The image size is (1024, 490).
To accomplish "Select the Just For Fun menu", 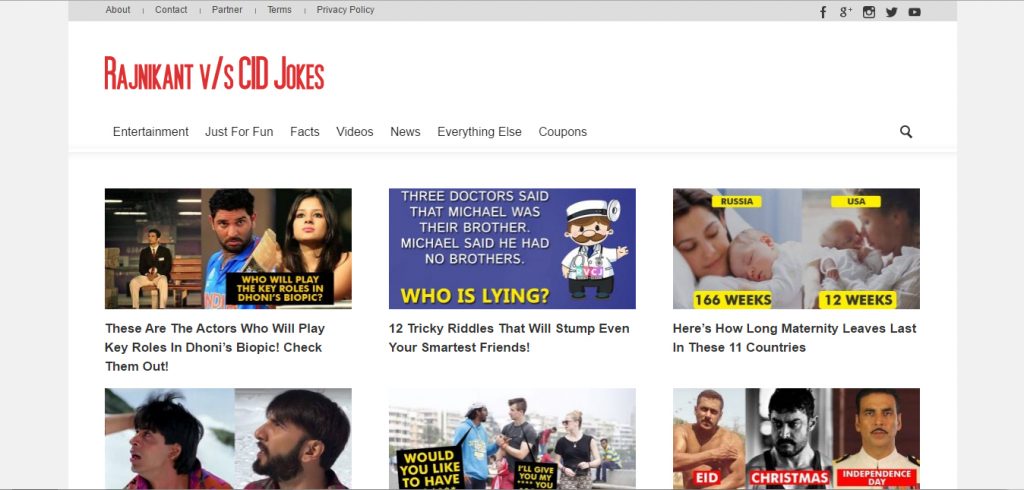I will click(239, 131).
